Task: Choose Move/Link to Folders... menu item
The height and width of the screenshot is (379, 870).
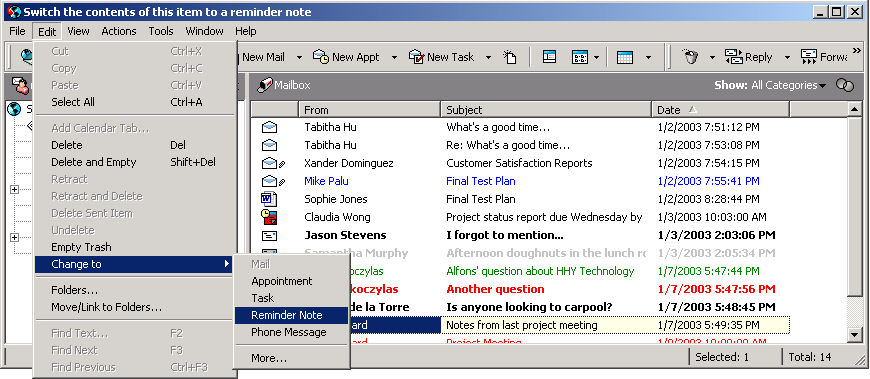Action: click(135, 307)
